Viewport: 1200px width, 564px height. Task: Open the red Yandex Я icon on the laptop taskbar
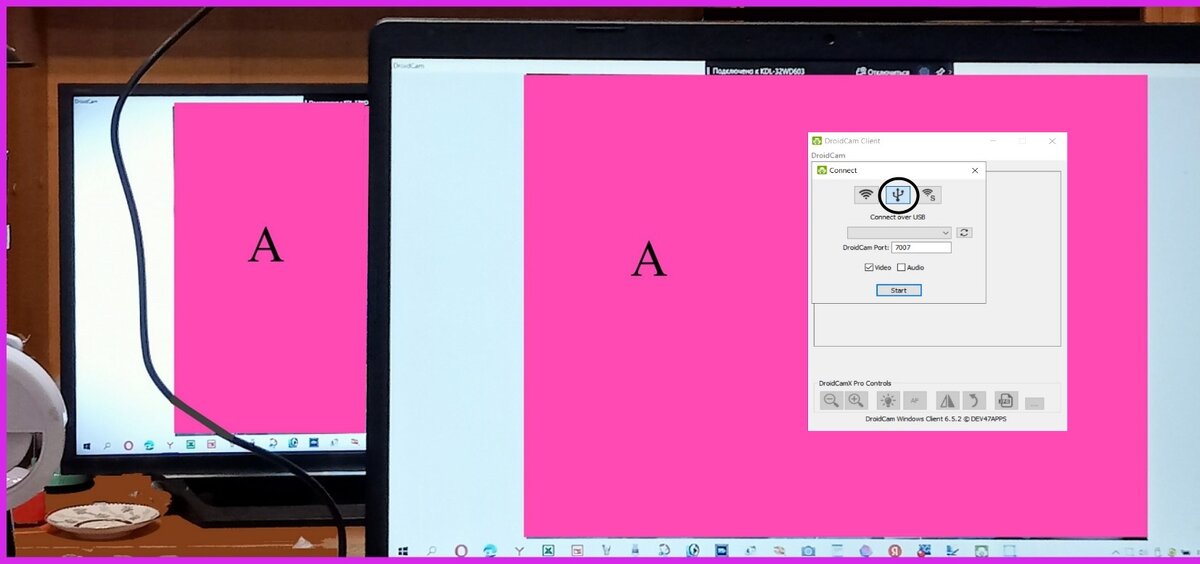pyautogui.click(x=895, y=550)
